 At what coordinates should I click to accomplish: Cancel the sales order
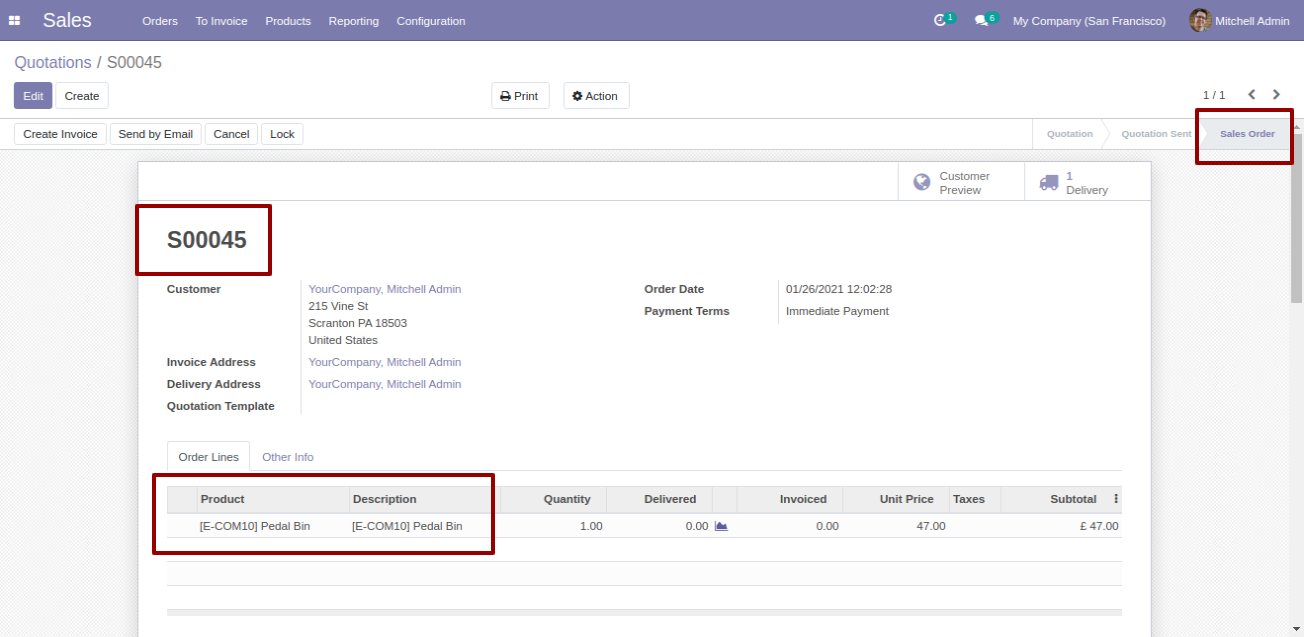pyautogui.click(x=231, y=134)
